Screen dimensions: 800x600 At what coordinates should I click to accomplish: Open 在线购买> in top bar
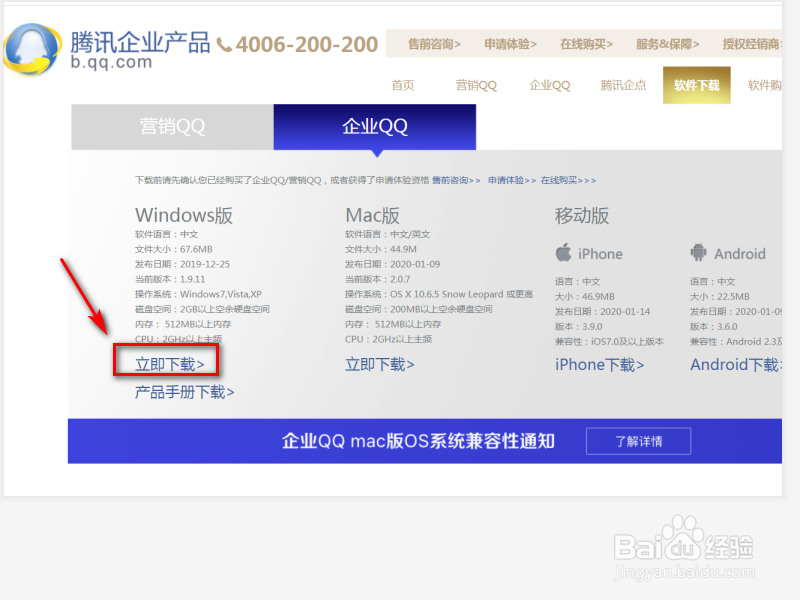[x=586, y=44]
